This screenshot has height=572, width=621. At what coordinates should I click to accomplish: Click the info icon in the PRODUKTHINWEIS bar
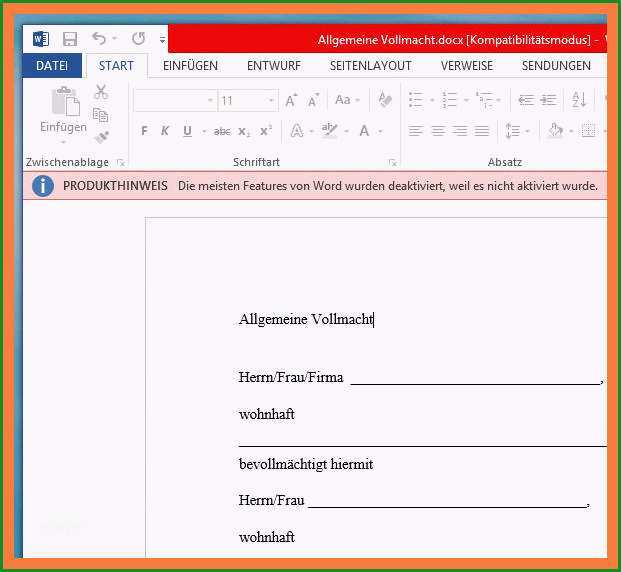pos(43,185)
